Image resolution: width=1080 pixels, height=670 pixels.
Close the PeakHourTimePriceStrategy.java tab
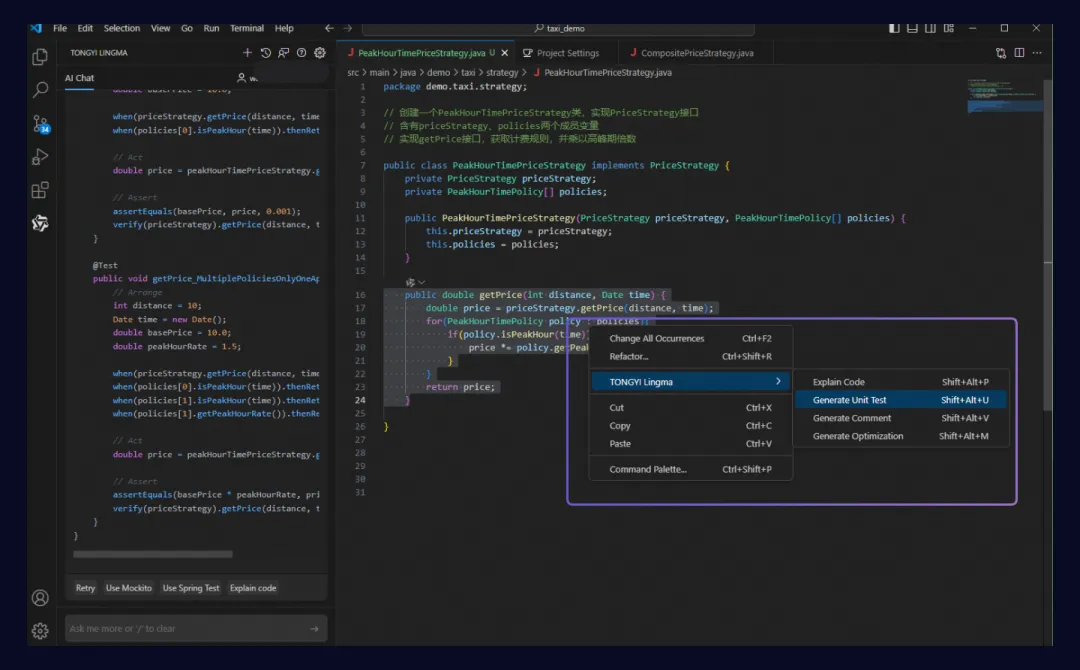pyautogui.click(x=505, y=53)
